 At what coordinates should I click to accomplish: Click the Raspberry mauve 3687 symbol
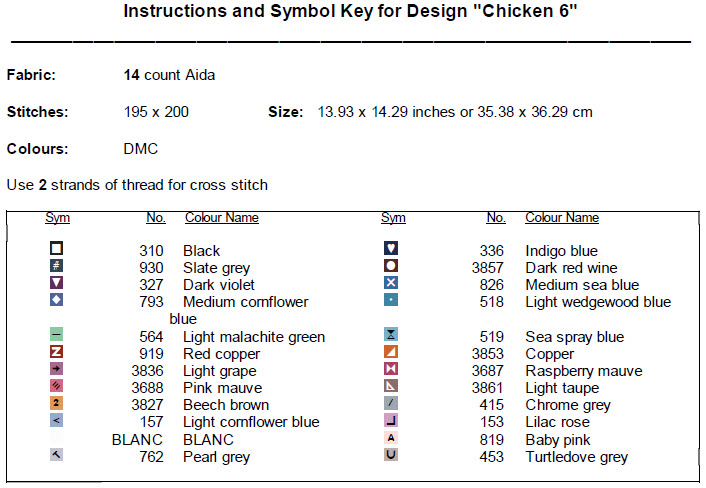392,369
